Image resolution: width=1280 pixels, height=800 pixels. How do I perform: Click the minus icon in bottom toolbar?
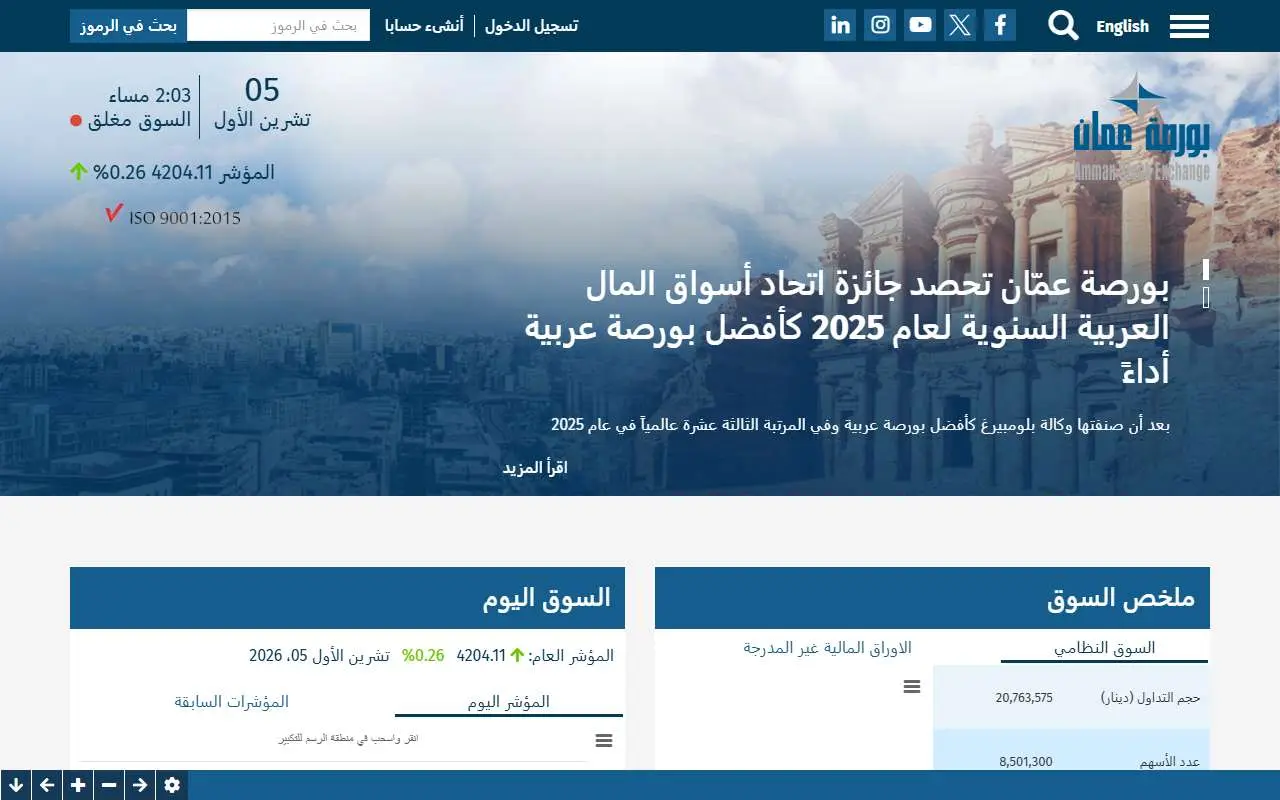pyautogui.click(x=109, y=785)
